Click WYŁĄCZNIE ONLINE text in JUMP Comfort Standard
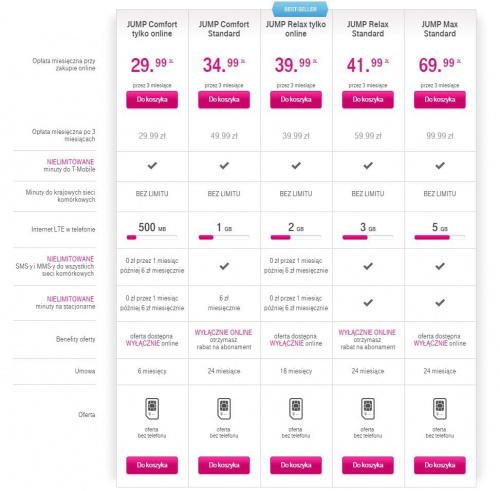Viewport: 500px width, 491px height. click(x=223, y=332)
